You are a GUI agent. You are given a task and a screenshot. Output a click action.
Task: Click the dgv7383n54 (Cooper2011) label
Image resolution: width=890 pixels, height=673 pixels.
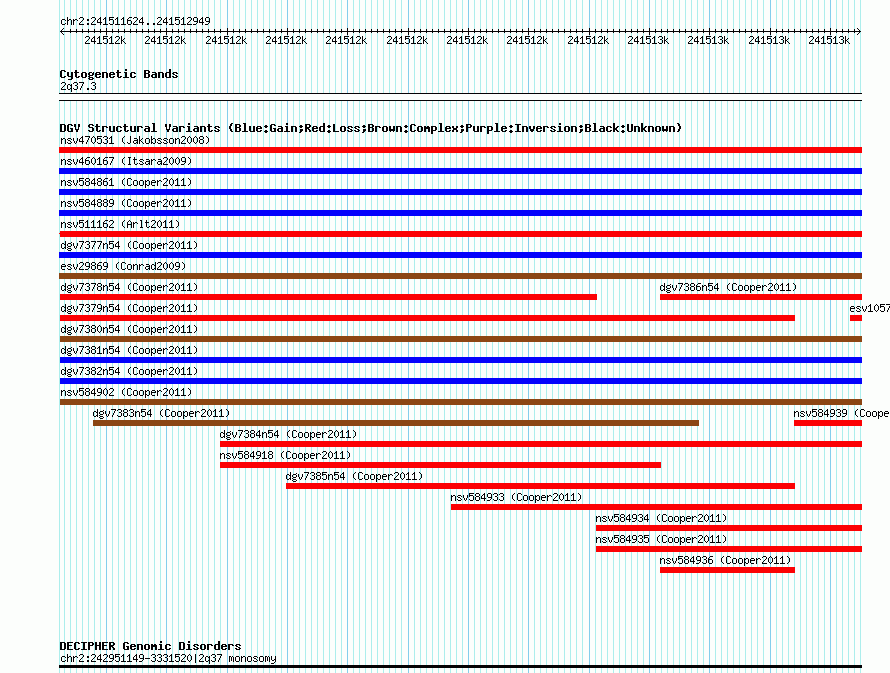pos(161,413)
